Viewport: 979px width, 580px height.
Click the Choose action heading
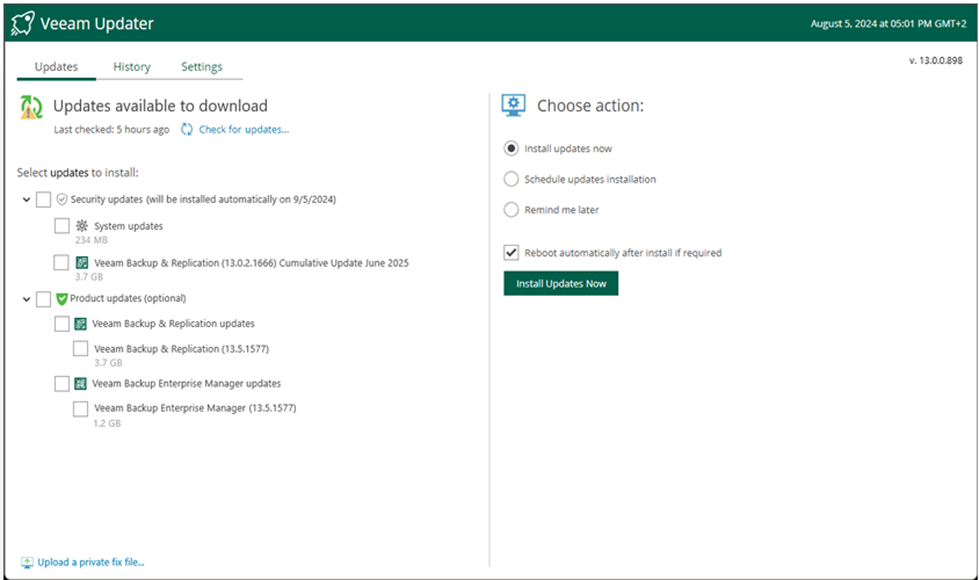pyautogui.click(x=591, y=106)
